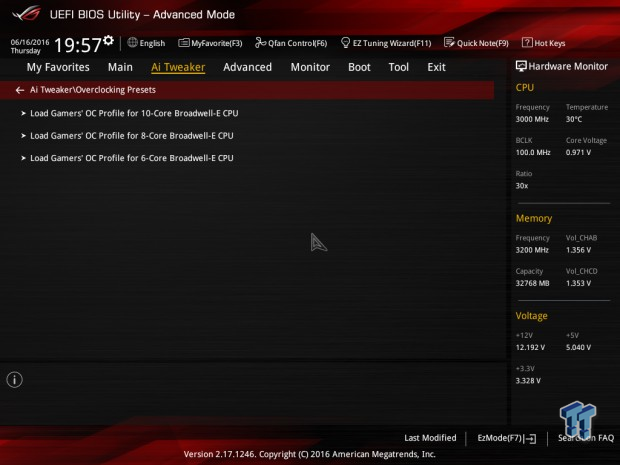Click the 3000 MHz CPU frequency value
The height and width of the screenshot is (465, 620).
tap(532, 119)
